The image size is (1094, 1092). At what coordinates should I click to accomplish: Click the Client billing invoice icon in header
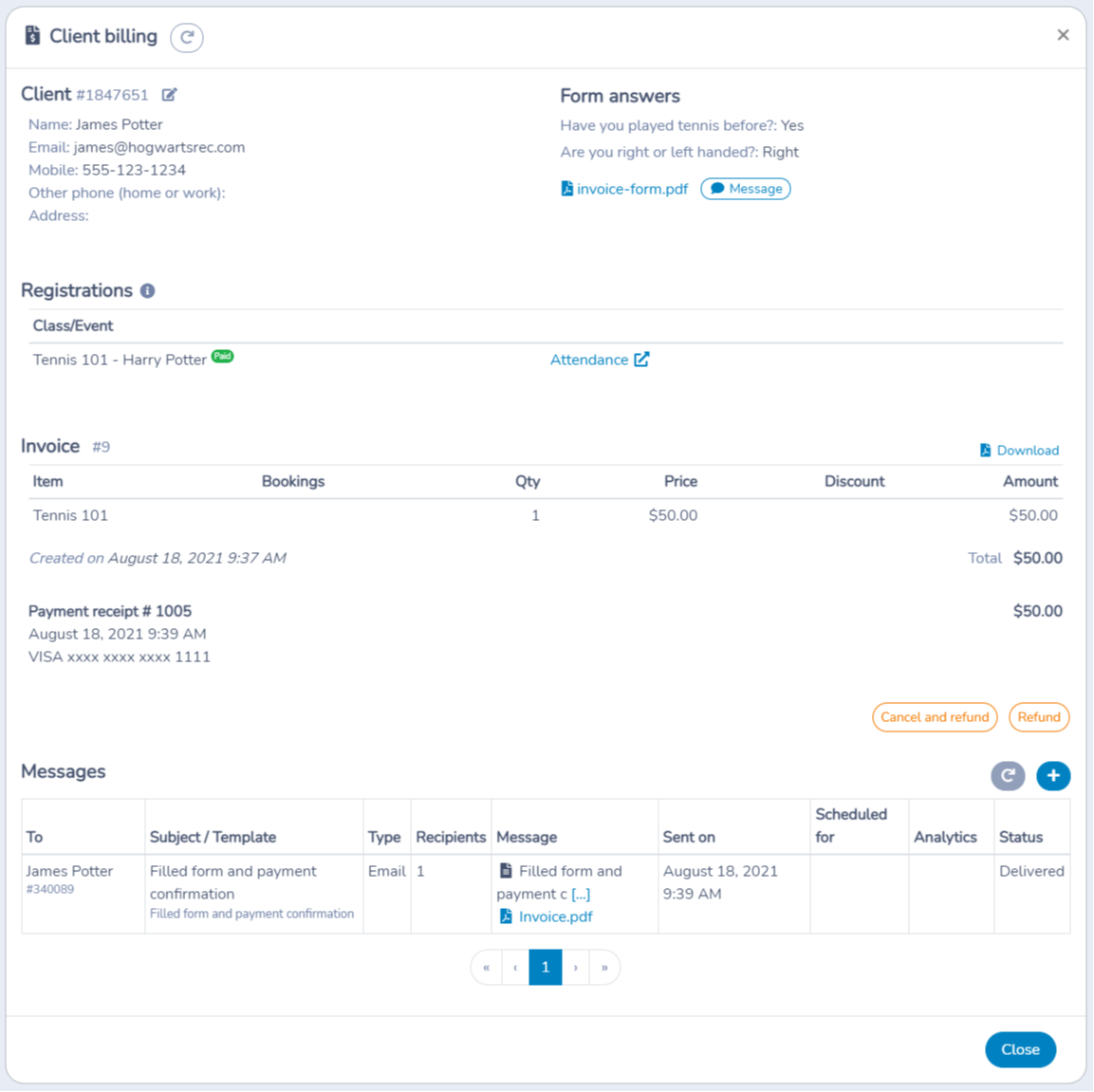click(33, 36)
